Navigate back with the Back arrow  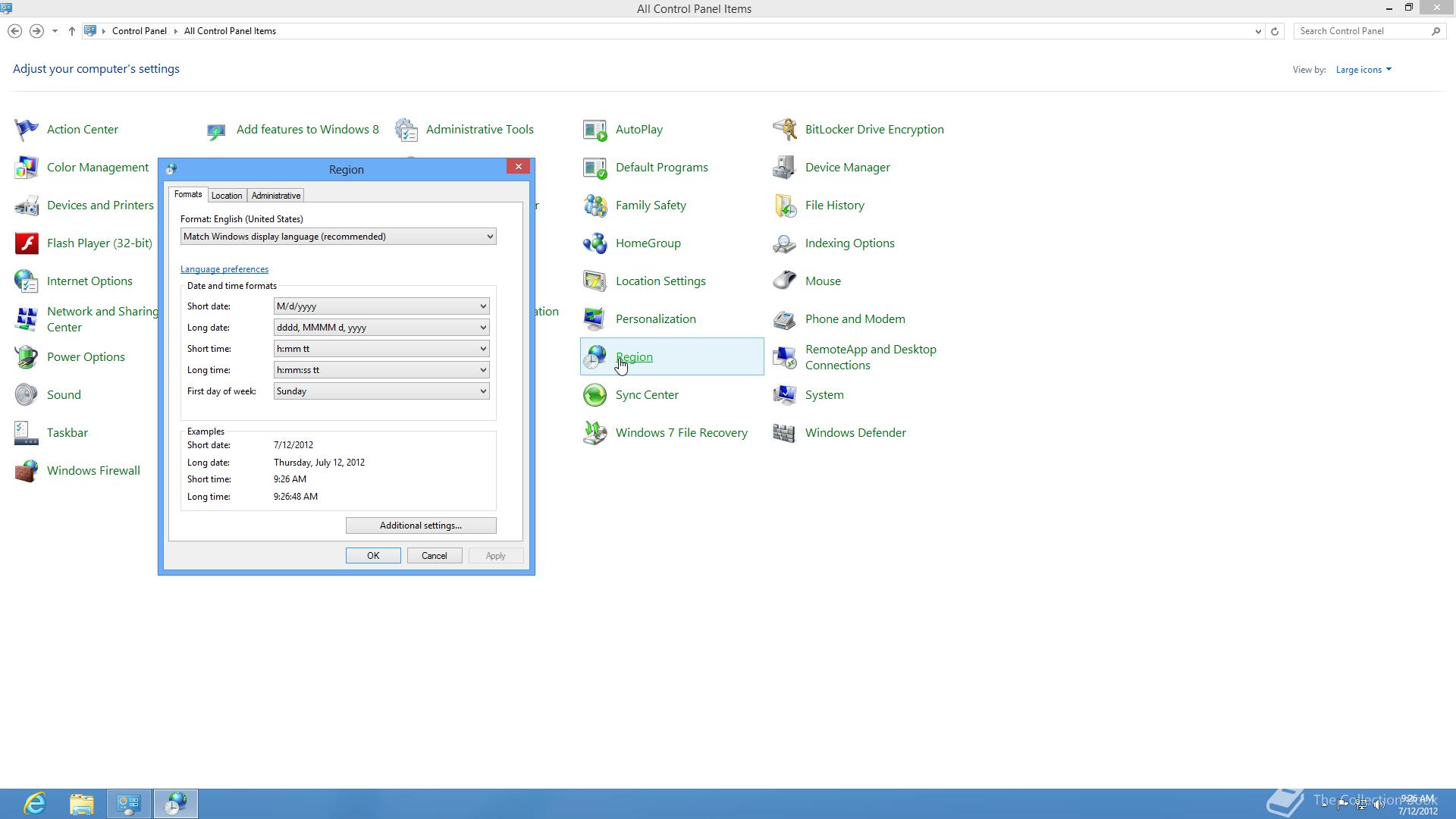[14, 31]
